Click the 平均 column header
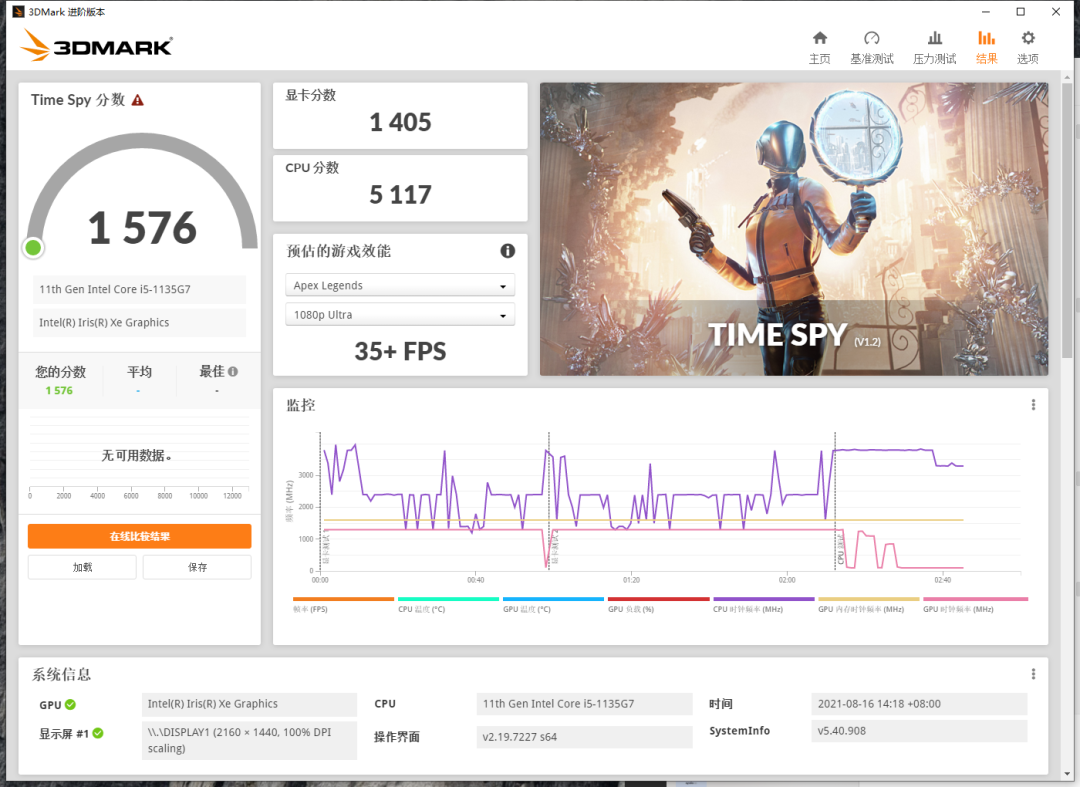This screenshot has height=787, width=1080. [139, 372]
